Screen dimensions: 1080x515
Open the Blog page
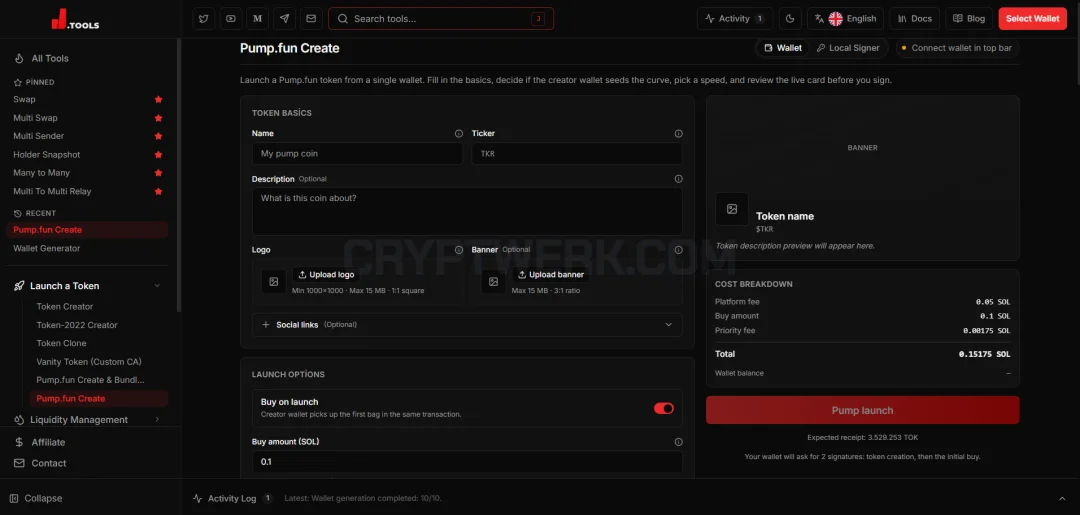pyautogui.click(x=969, y=19)
